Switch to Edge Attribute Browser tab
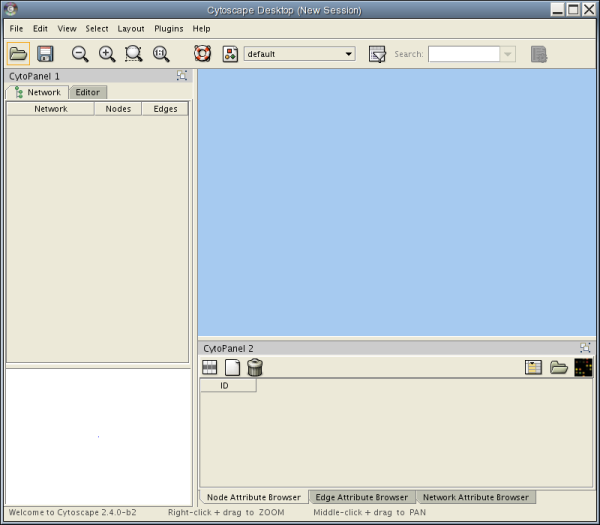This screenshot has height=525, width=600. point(361,497)
